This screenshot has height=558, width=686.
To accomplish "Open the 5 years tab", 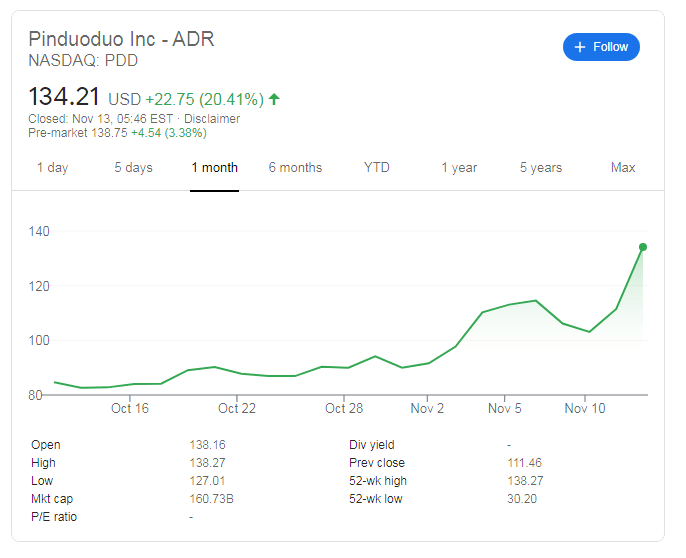I will [540, 167].
